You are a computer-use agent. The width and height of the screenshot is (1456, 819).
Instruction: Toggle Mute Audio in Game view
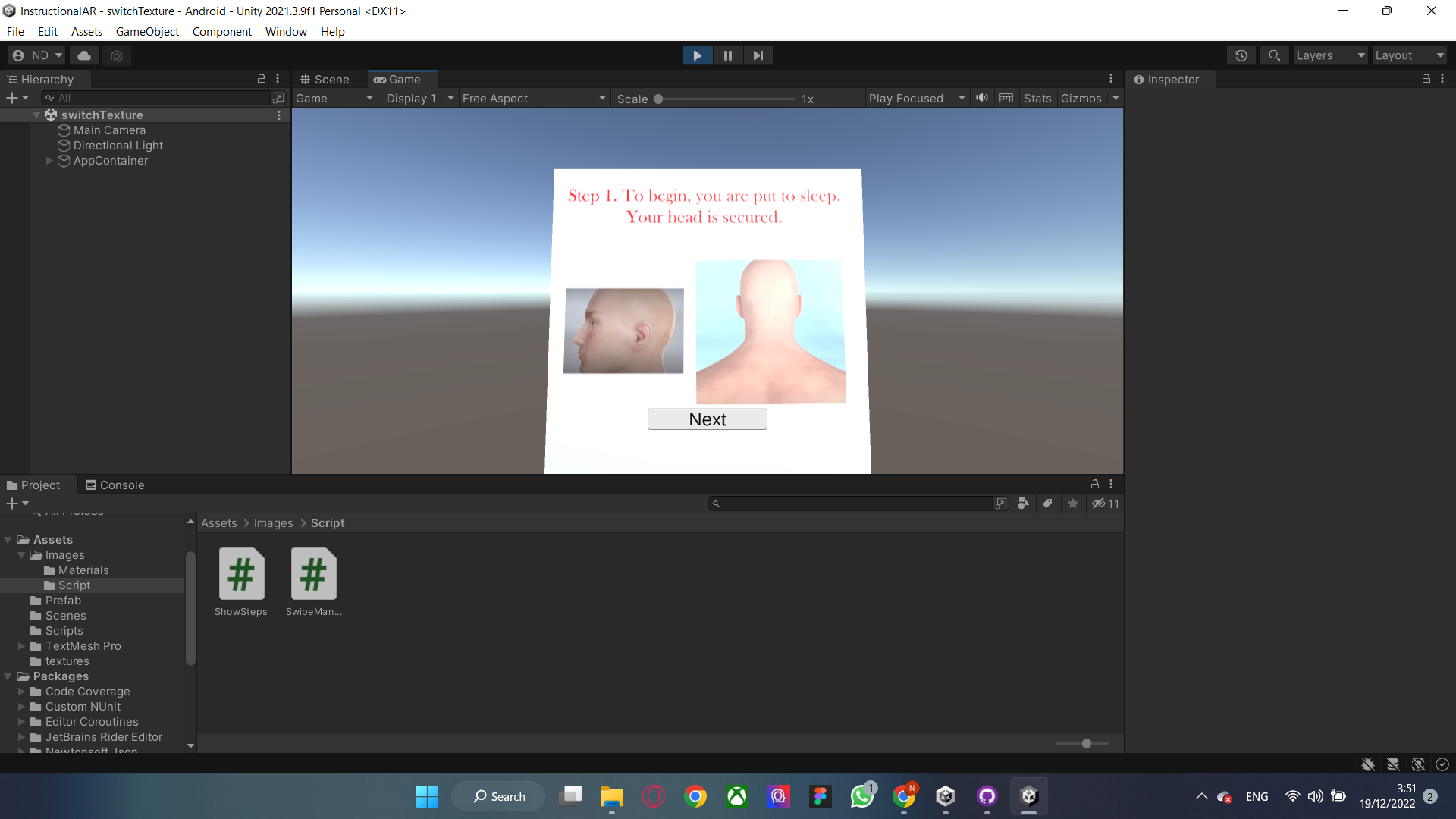click(x=982, y=98)
